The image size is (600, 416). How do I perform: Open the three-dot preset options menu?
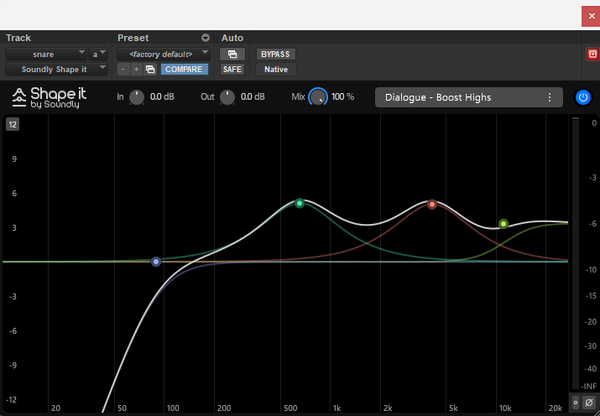click(549, 97)
